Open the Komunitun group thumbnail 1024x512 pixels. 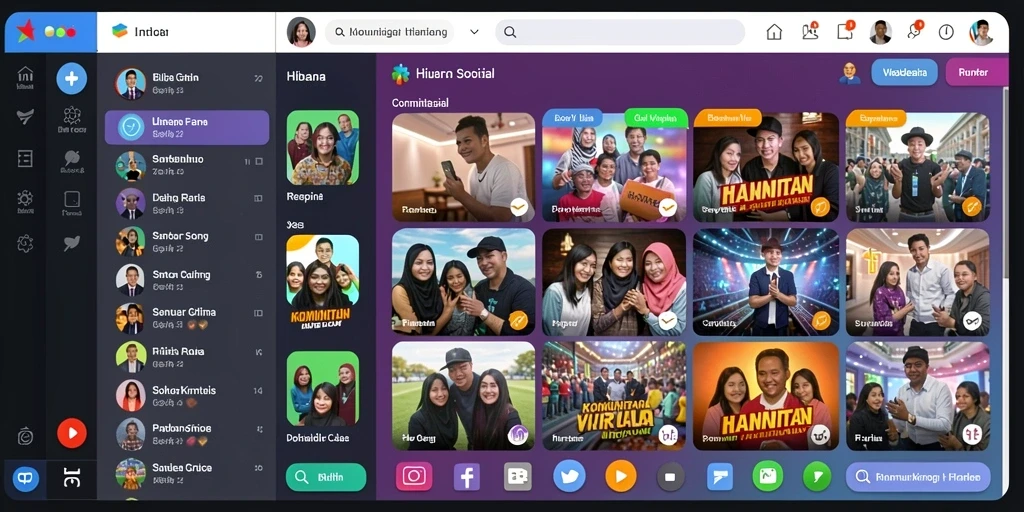click(323, 283)
